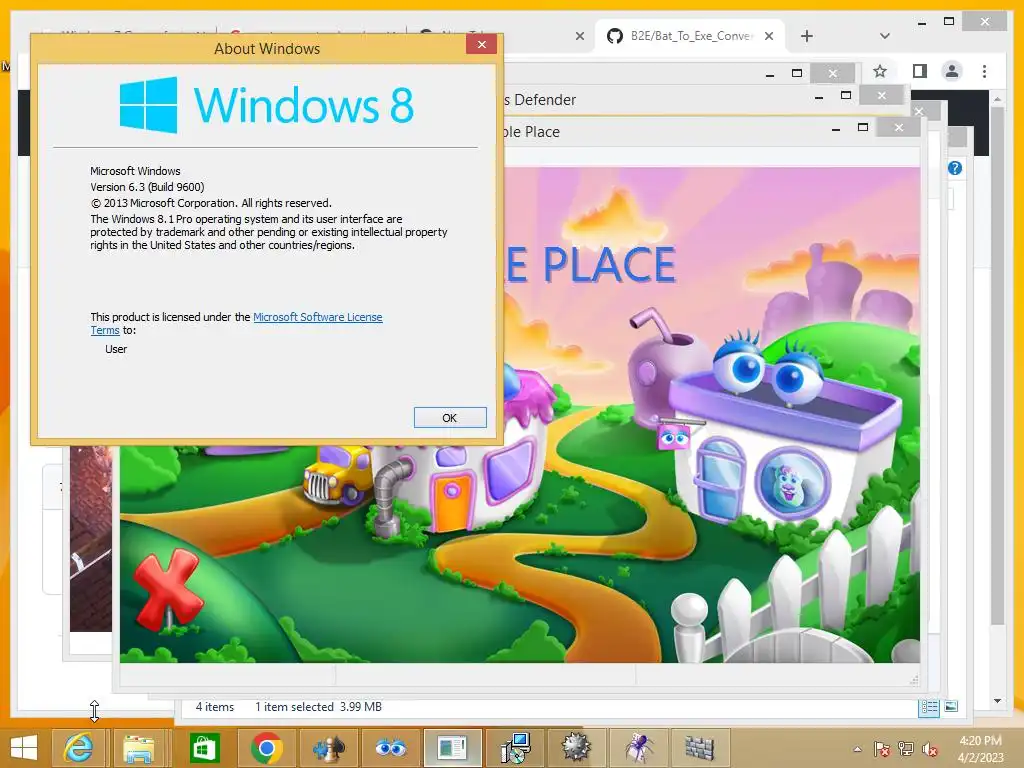The image size is (1024, 768).
Task: Click the muted volume tray icon
Action: 930,749
